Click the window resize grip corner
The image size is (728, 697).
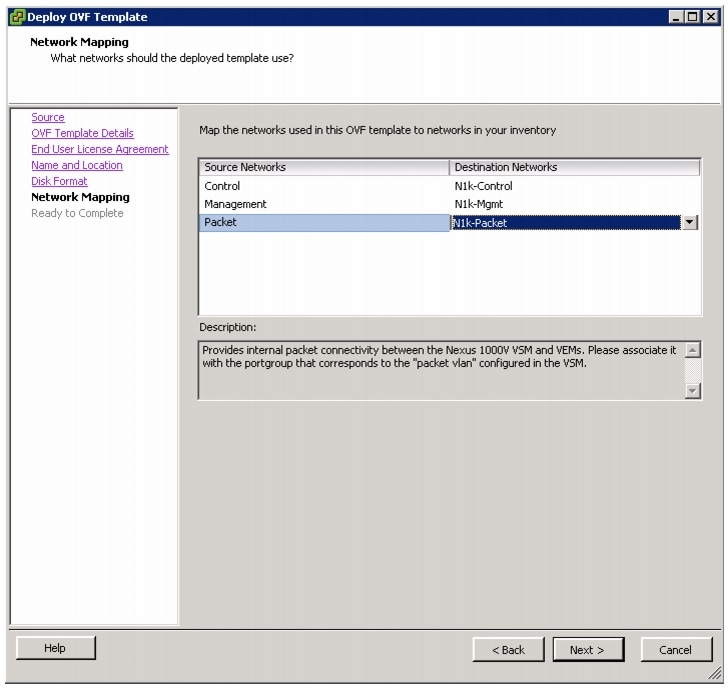pyautogui.click(x=715, y=674)
